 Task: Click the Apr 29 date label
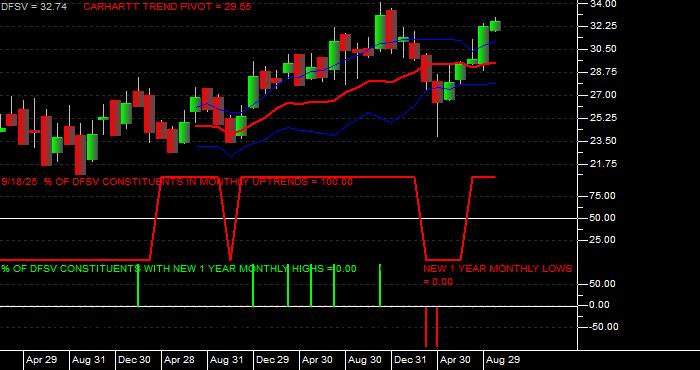[42, 360]
